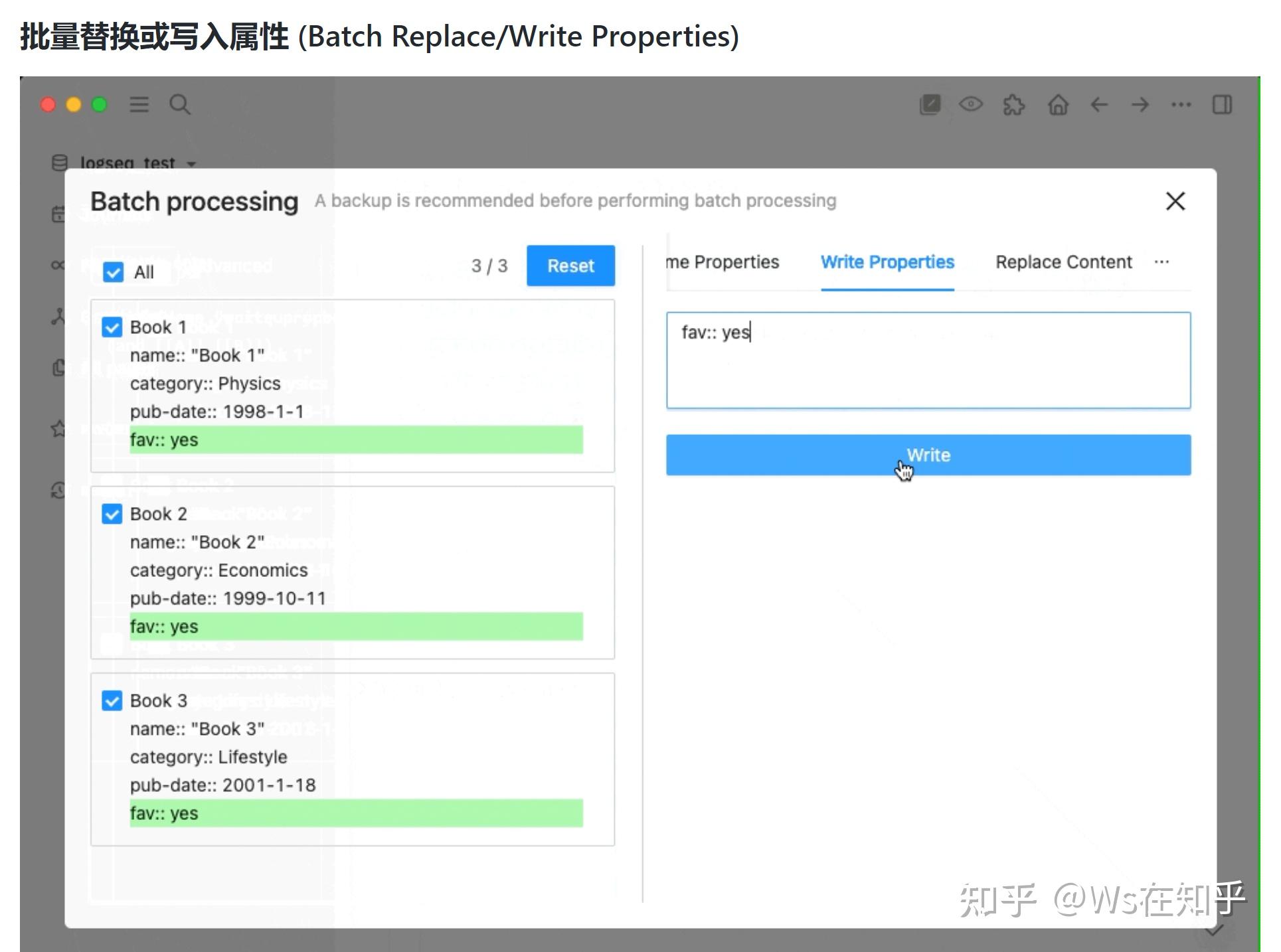
Task: Uncheck the All checkbox
Action: click(114, 272)
